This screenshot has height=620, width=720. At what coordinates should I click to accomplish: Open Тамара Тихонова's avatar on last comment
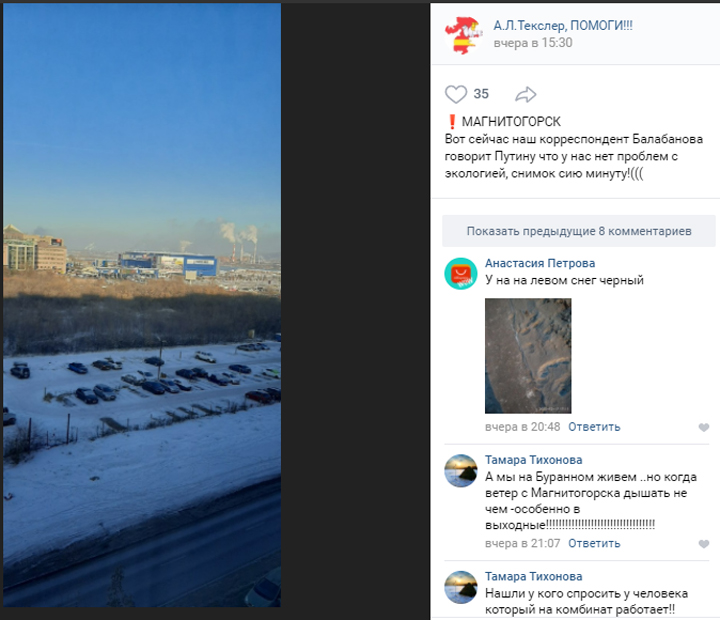pos(461,587)
